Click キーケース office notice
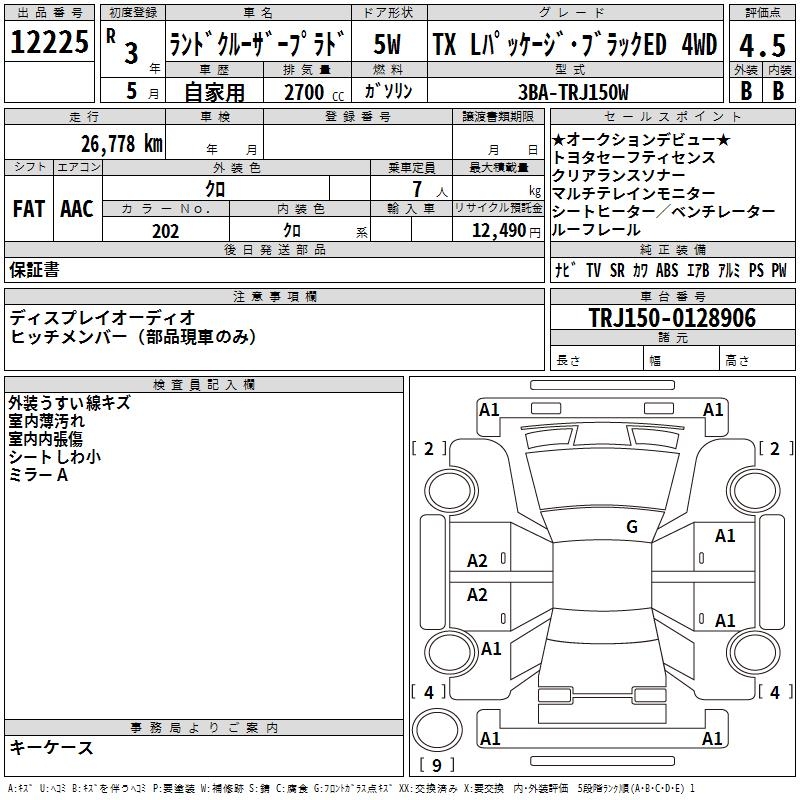This screenshot has height=800, width=800. (x=52, y=747)
